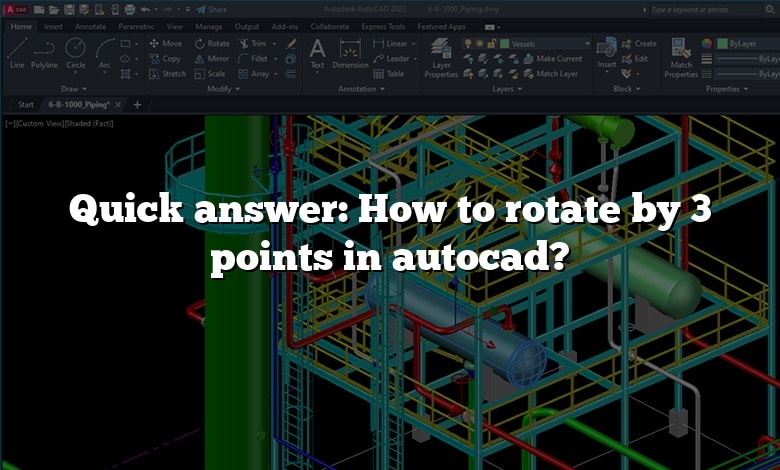780x470 pixels.
Task: Toggle the layer on/off lightbulb icon
Action: [x=469, y=44]
